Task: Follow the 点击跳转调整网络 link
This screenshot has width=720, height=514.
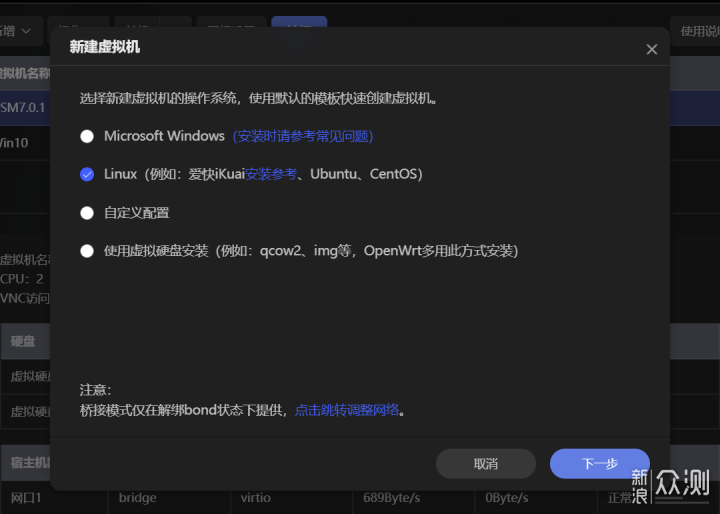Action: pyautogui.click(x=347, y=410)
